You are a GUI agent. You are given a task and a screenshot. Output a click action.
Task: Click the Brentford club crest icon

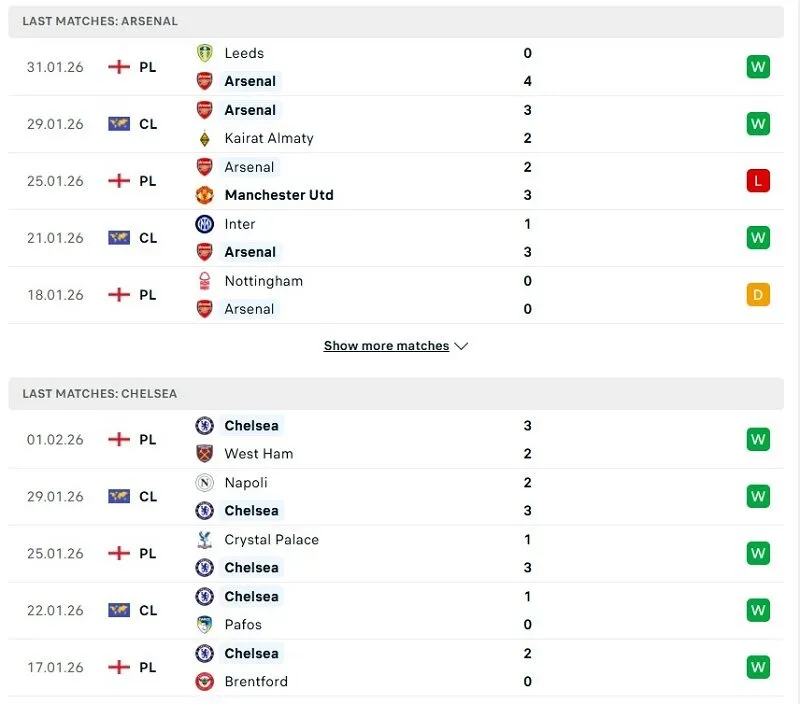tap(204, 682)
